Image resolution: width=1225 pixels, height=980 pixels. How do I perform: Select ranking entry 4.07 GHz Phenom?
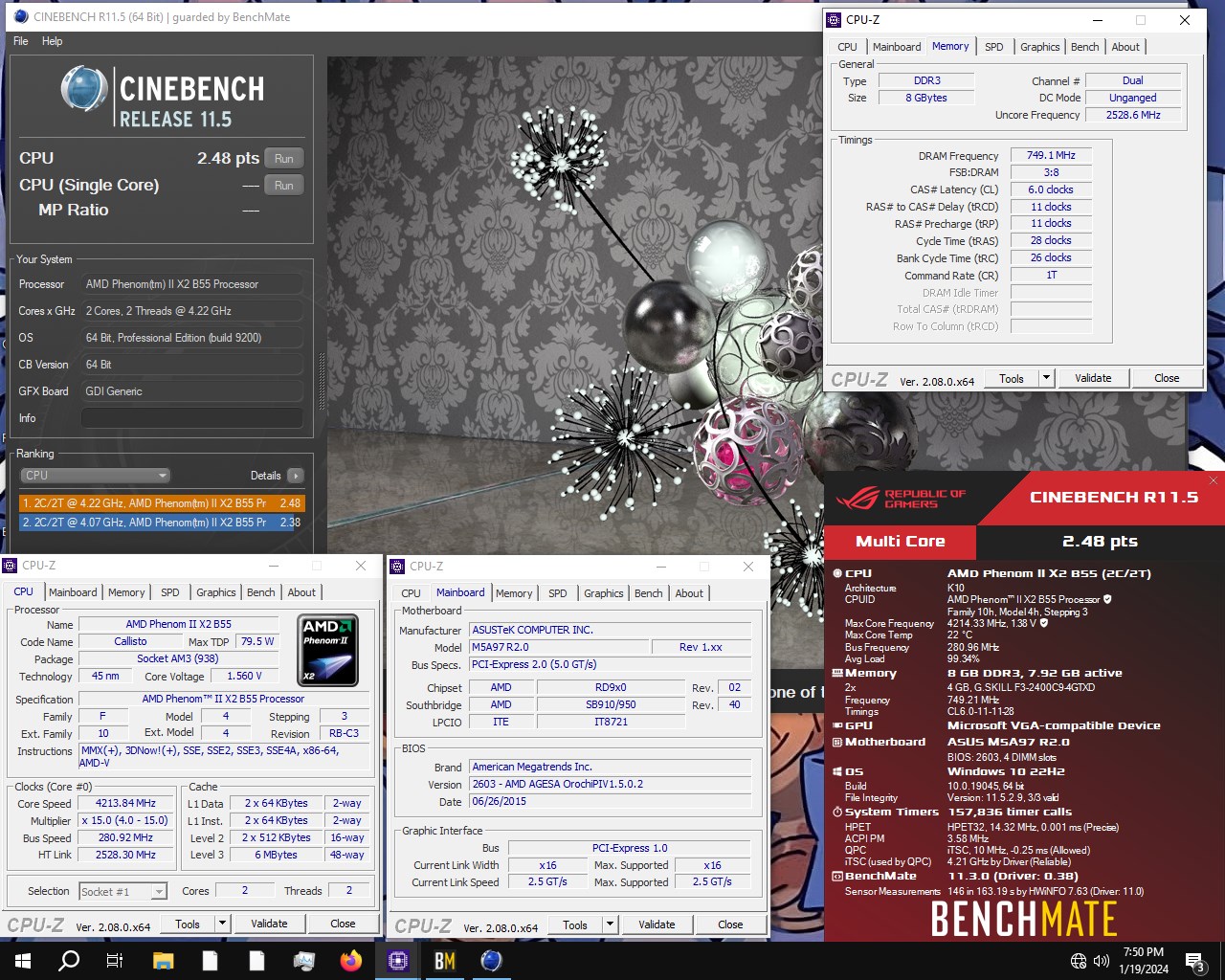click(x=162, y=523)
